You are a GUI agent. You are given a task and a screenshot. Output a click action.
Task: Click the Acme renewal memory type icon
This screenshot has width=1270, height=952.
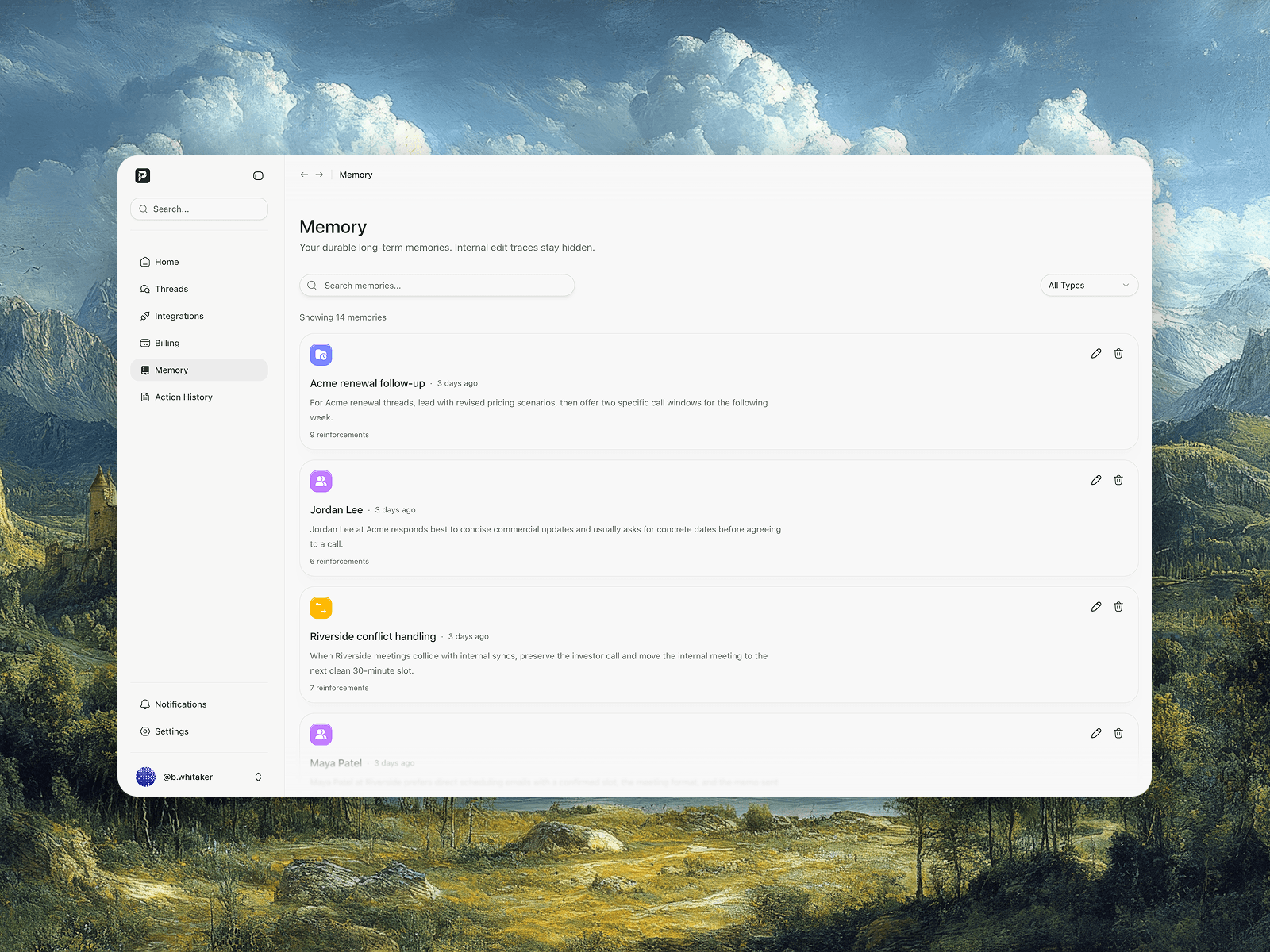(x=321, y=355)
